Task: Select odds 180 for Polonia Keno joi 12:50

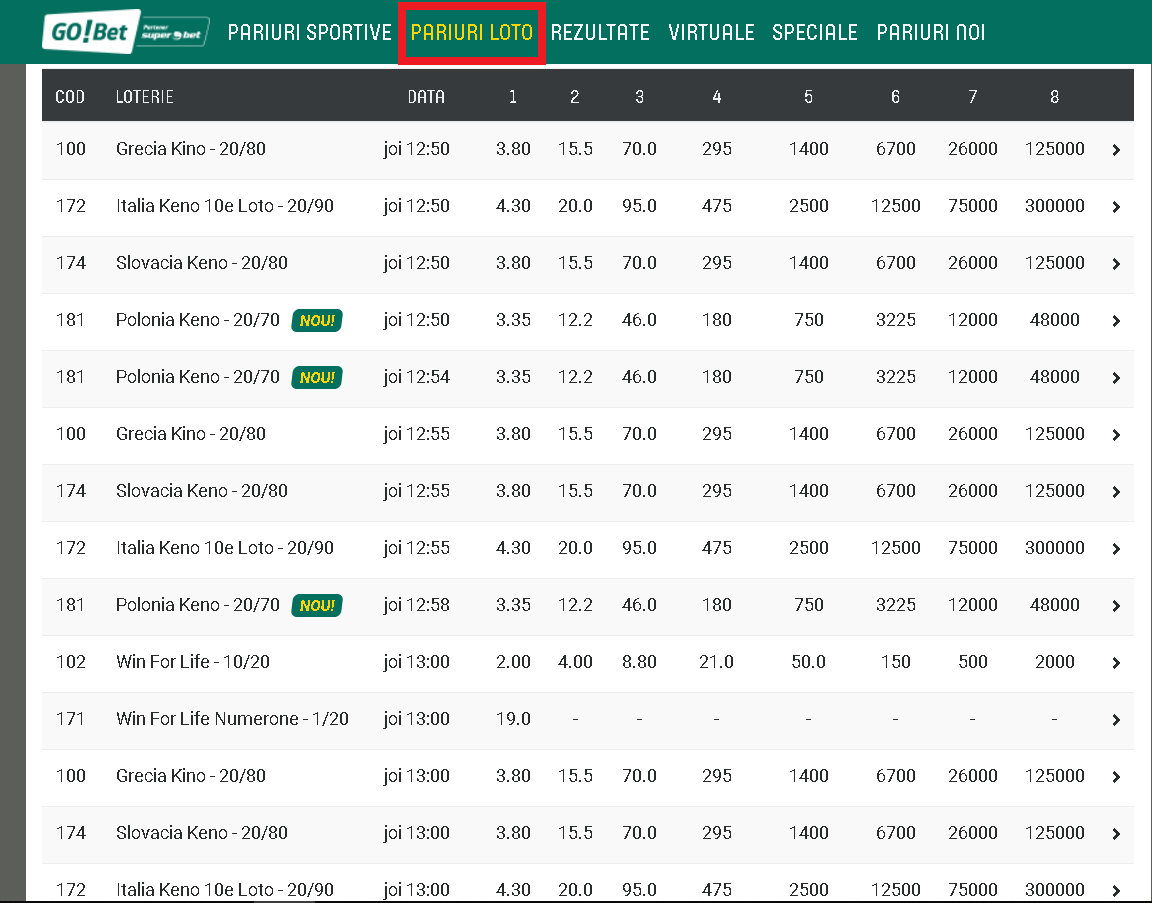Action: coord(716,320)
